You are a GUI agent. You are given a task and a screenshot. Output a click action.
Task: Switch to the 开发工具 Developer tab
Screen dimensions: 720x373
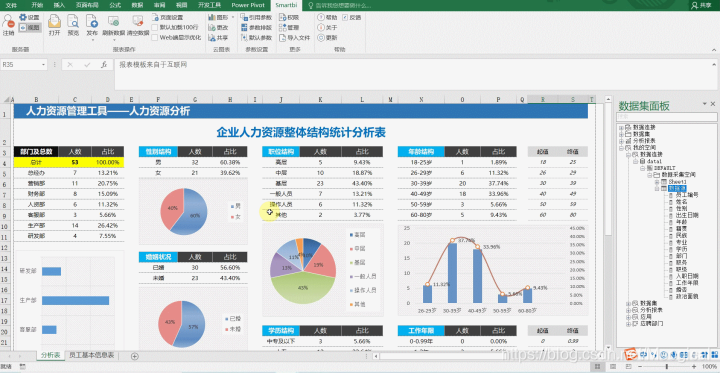(x=209, y=5)
